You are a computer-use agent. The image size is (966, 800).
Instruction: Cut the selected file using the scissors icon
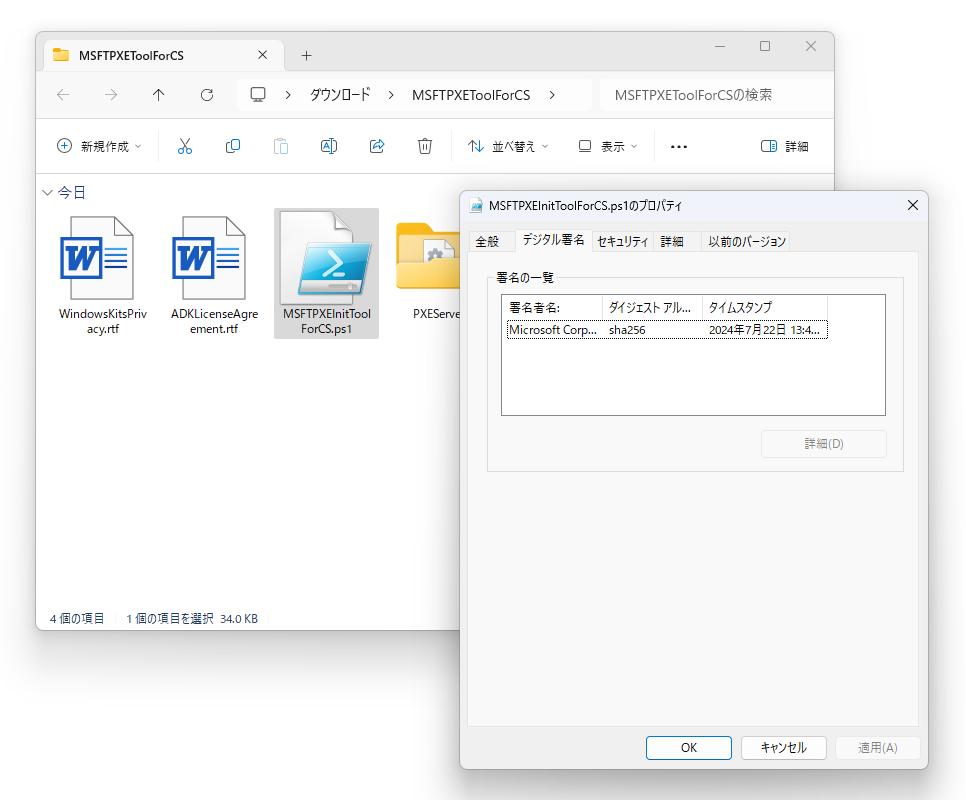pos(184,146)
